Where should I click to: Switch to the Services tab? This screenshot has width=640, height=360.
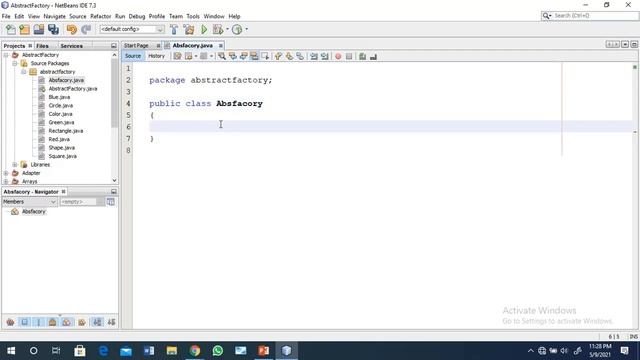coord(71,46)
